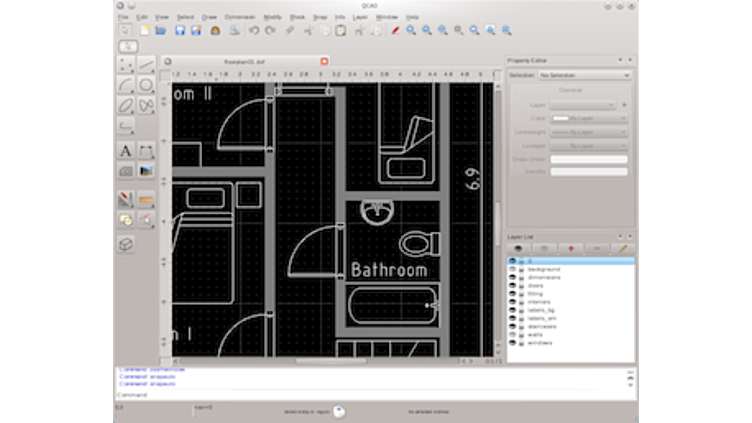Open the Layer menu
The height and width of the screenshot is (423, 752).
pos(358,17)
